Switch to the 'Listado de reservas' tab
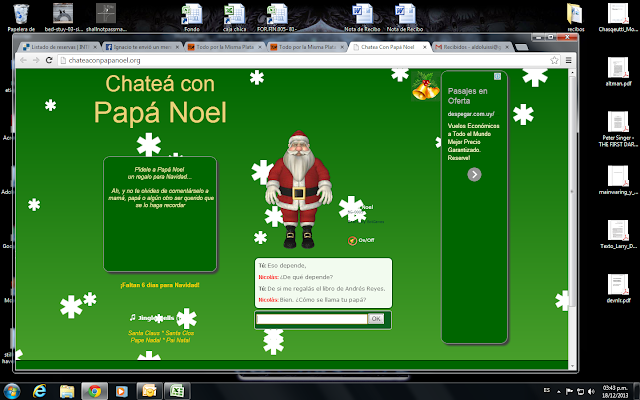 [x=60, y=47]
